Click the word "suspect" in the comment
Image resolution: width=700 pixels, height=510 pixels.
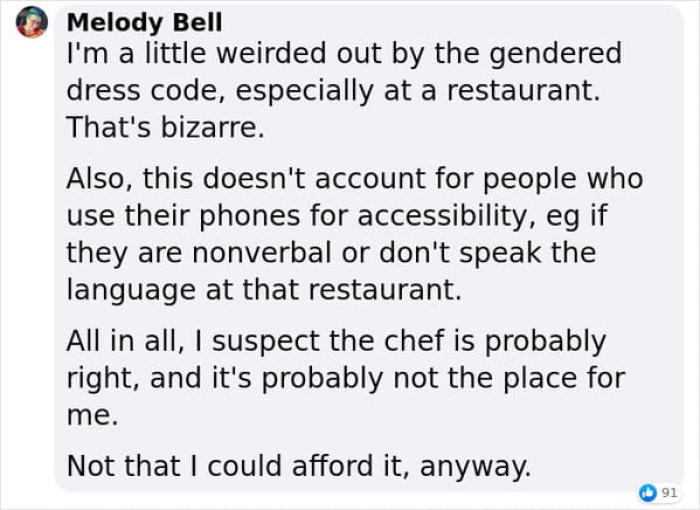pos(268,341)
